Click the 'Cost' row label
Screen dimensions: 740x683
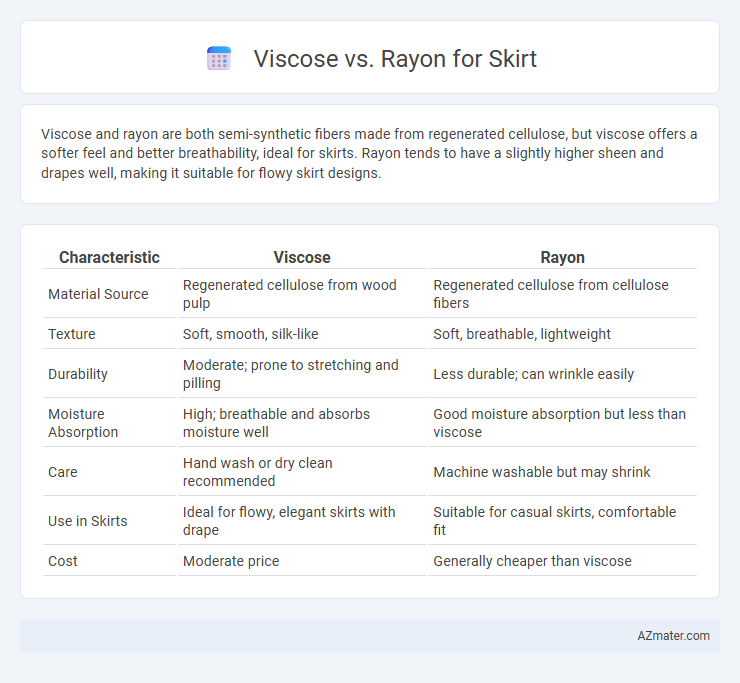pos(63,561)
